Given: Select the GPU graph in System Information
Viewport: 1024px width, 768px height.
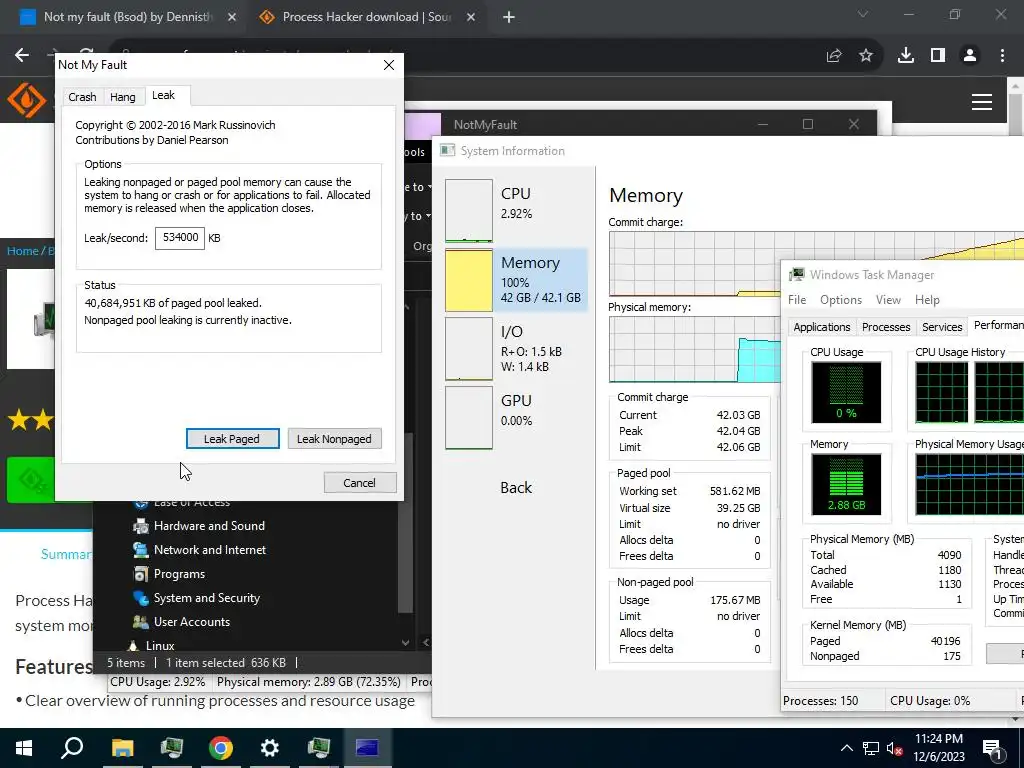Looking at the screenshot, I should (x=469, y=418).
